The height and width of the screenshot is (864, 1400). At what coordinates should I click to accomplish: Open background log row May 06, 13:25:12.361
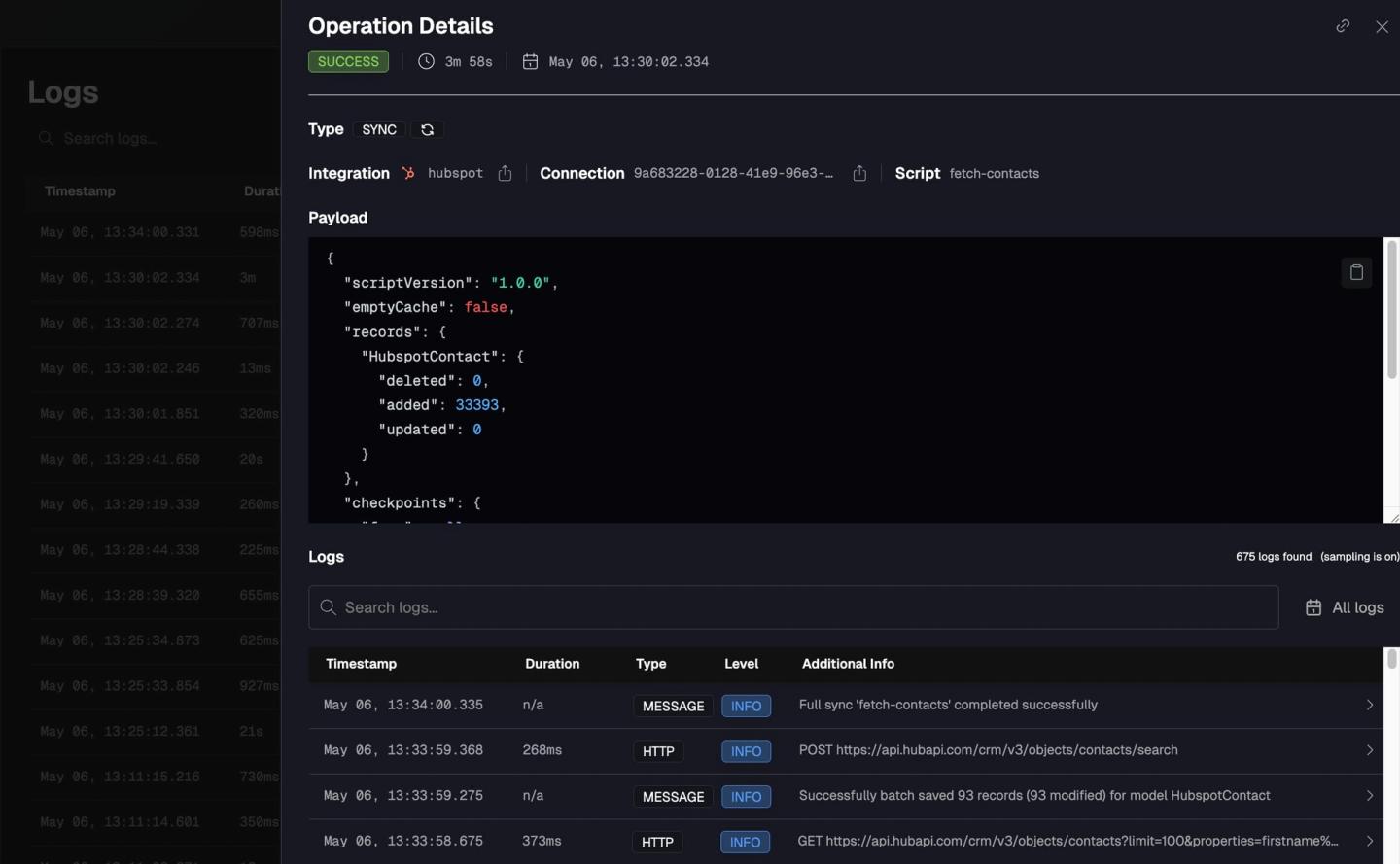click(x=156, y=731)
